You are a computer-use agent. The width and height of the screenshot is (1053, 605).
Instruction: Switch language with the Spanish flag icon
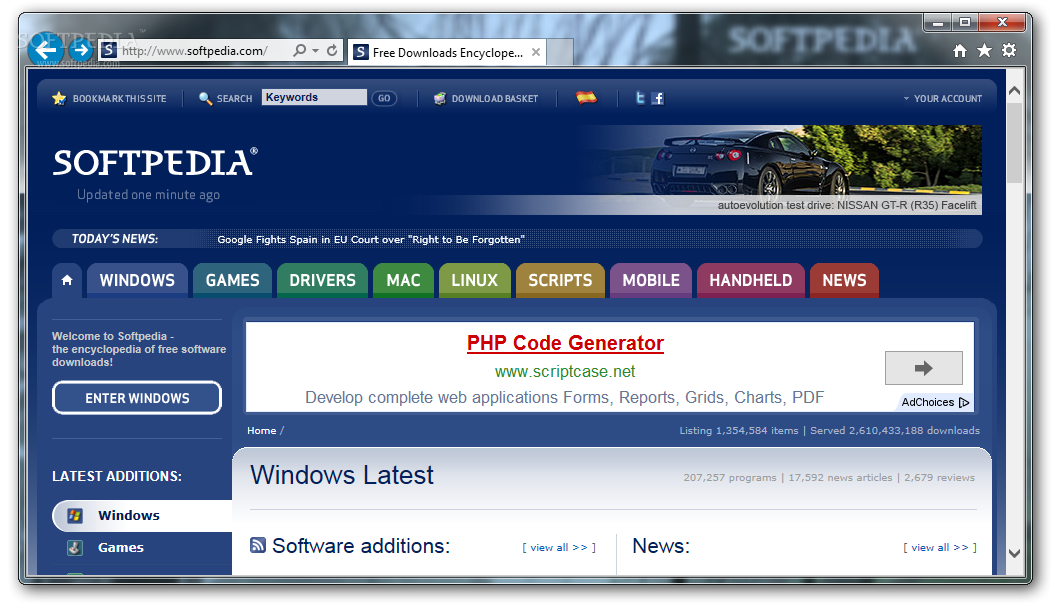pyautogui.click(x=586, y=97)
